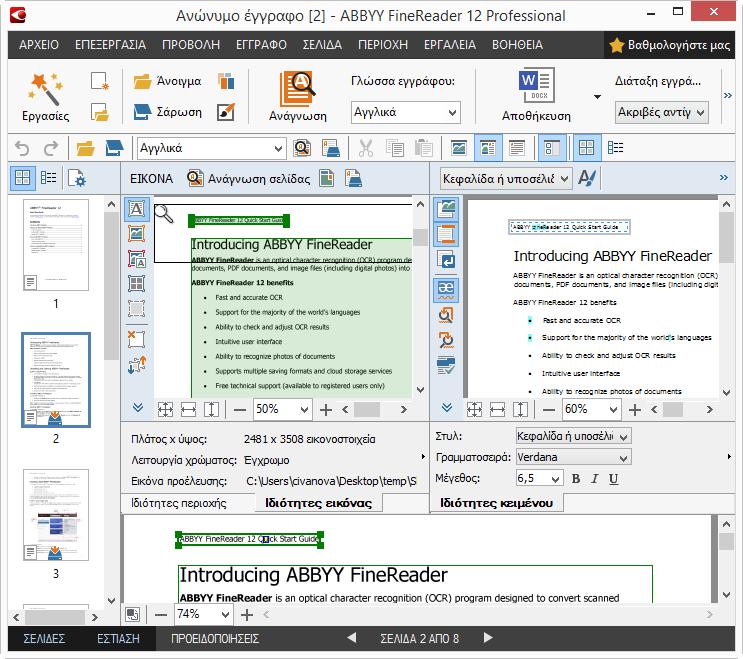
Task: Start Ανάγνωση document recognition
Action: tap(298, 97)
